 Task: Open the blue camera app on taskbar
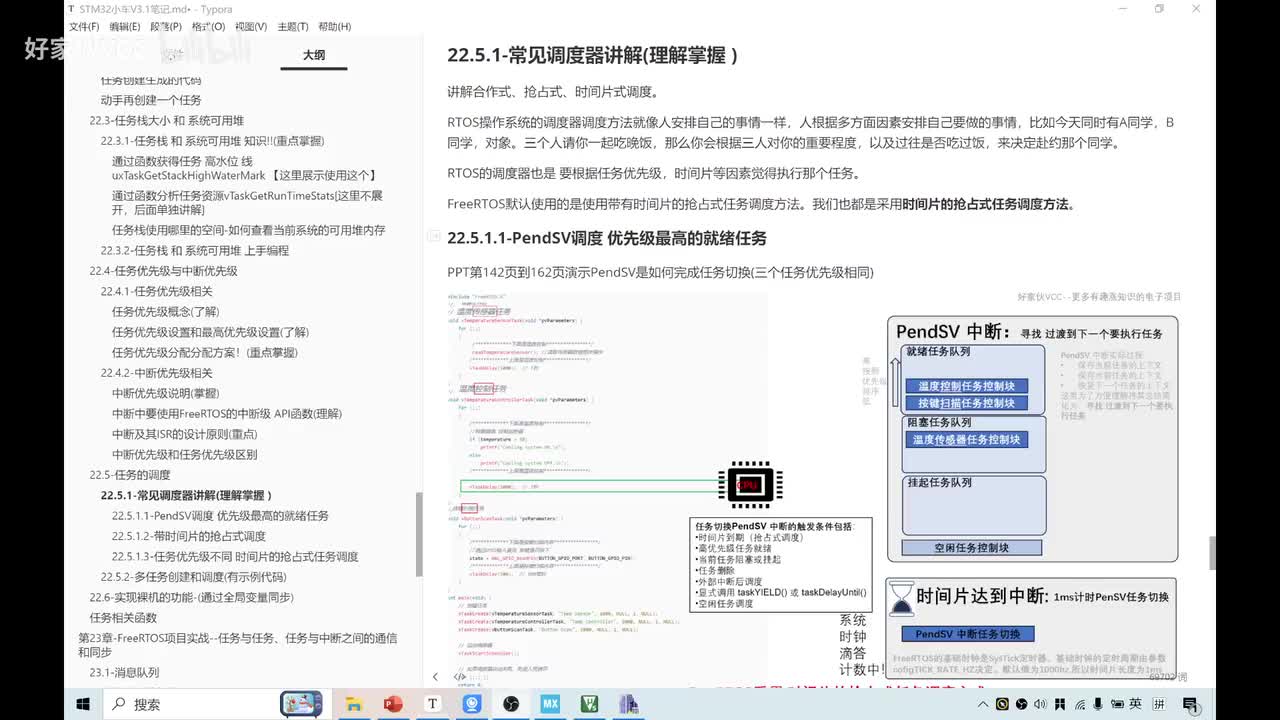point(472,704)
